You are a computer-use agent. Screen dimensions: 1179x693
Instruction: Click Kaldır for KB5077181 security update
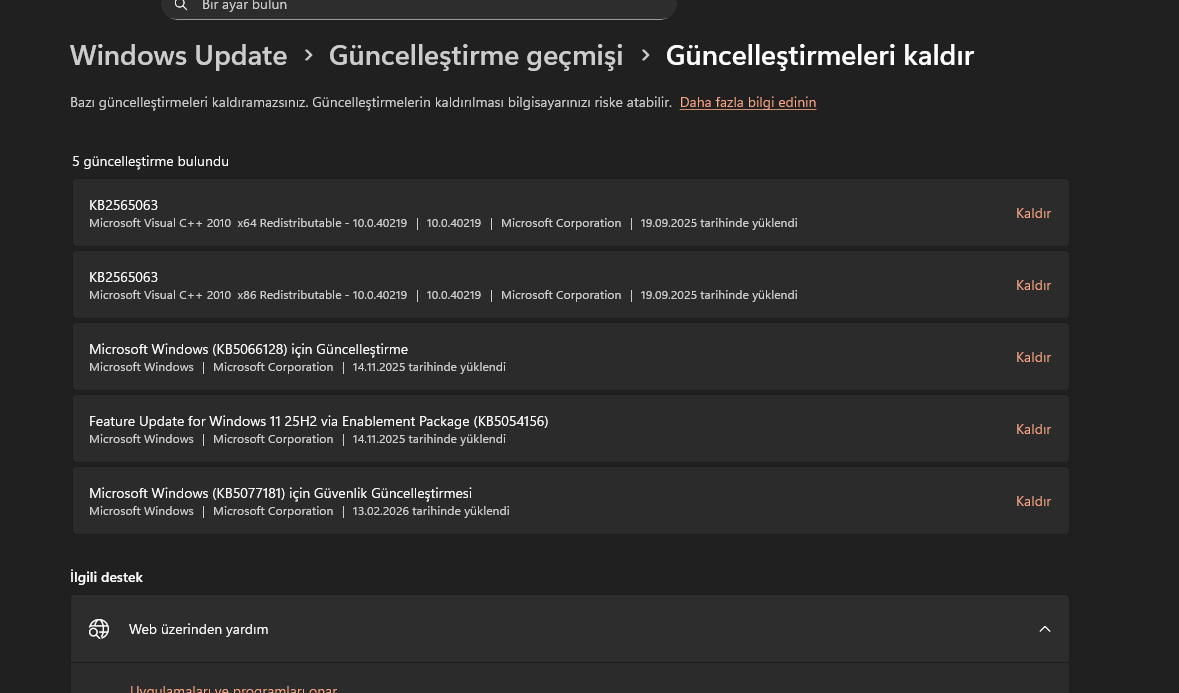tap(1033, 501)
